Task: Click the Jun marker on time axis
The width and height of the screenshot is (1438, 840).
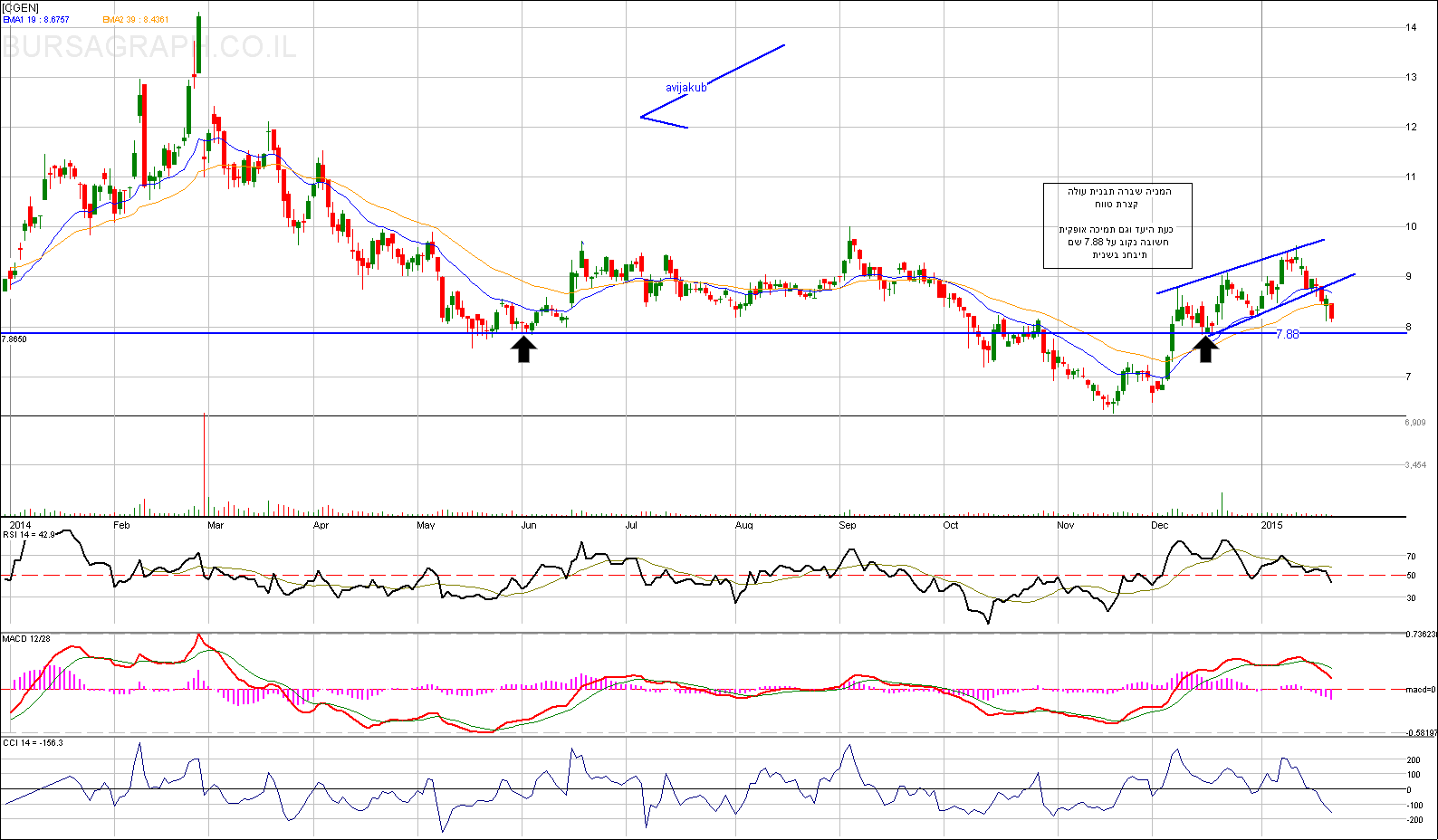Action: tap(529, 525)
